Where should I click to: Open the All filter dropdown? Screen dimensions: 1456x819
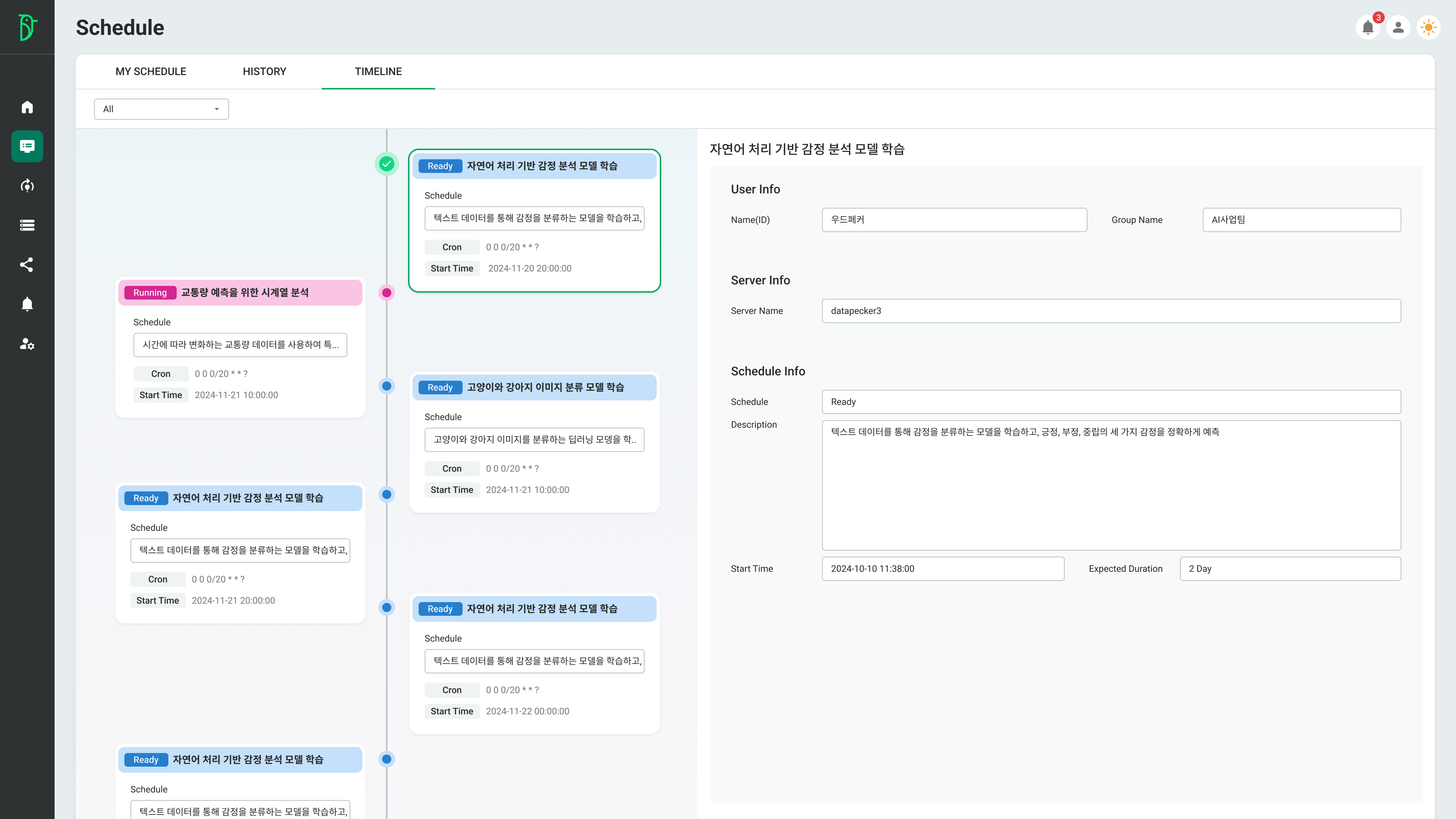pyautogui.click(x=161, y=109)
